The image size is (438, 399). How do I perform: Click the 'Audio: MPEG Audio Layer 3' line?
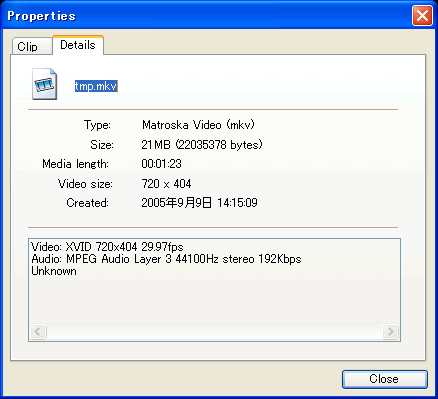point(166,259)
